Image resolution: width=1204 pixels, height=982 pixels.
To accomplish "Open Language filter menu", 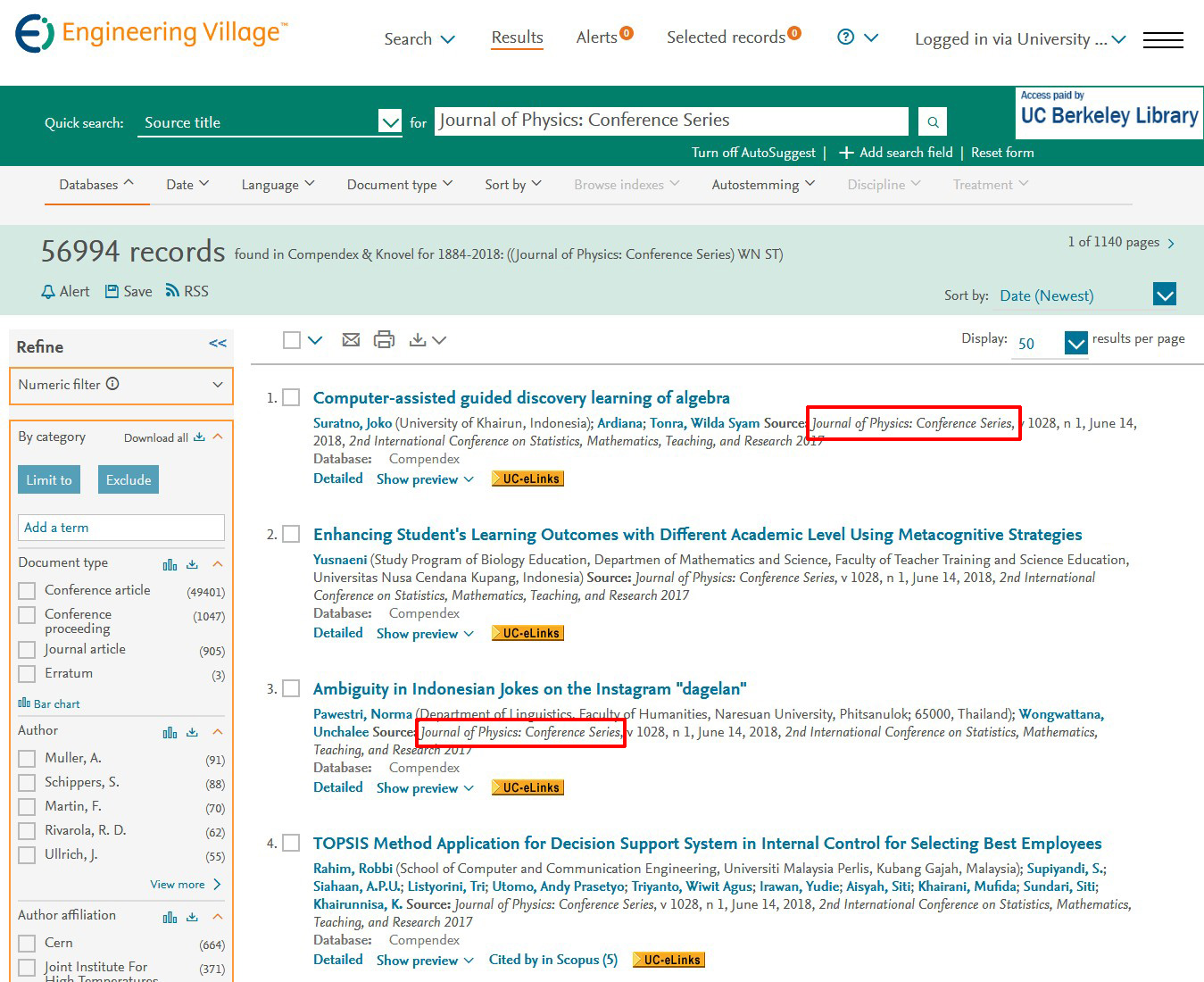I will pos(278,185).
